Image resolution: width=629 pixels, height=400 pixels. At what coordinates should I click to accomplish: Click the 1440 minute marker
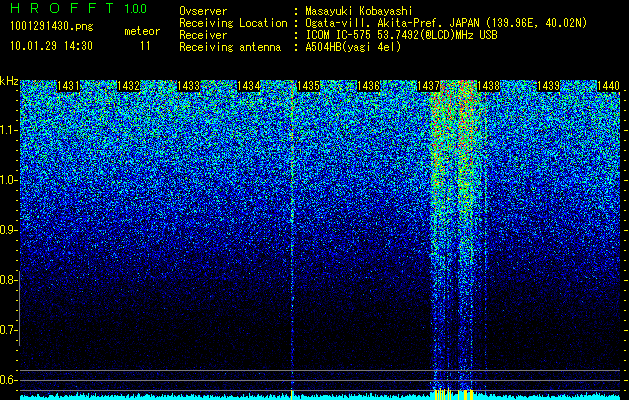coord(609,86)
